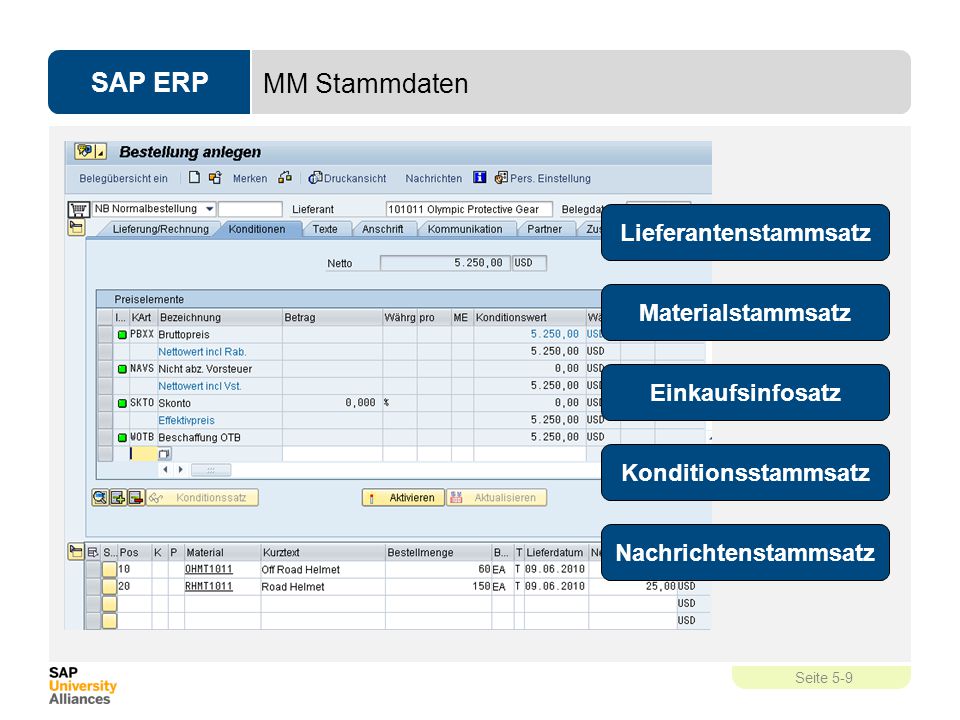The width and height of the screenshot is (960, 720).
Task: Click the horizontal scrollbar handle of Preiselemente
Action: [x=211, y=470]
